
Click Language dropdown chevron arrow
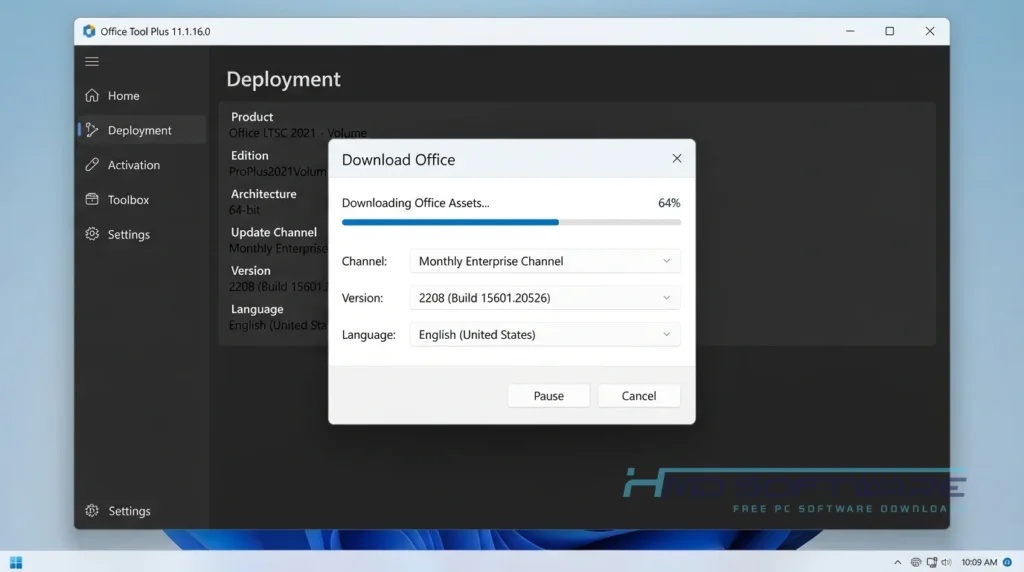coord(666,334)
